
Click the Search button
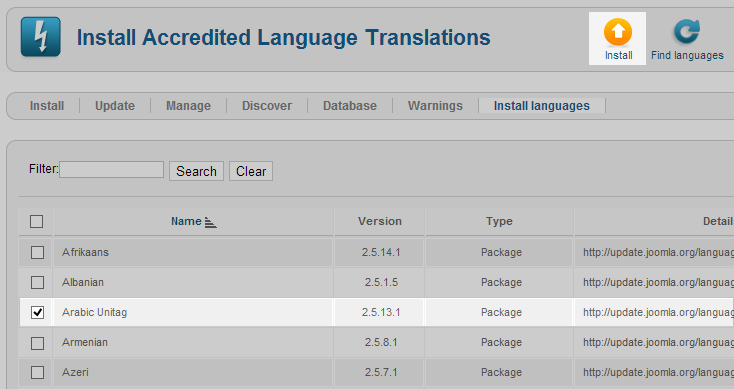pos(196,171)
